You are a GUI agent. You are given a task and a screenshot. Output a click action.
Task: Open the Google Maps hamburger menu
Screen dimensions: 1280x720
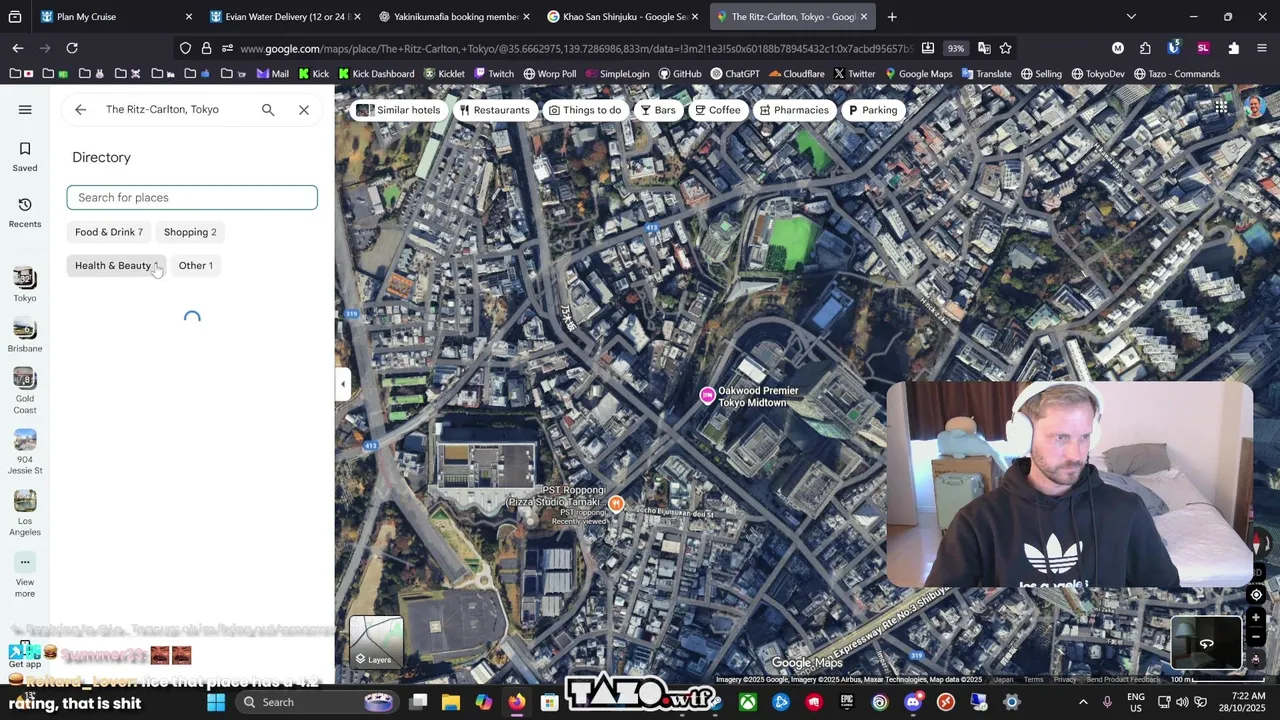tap(25, 110)
